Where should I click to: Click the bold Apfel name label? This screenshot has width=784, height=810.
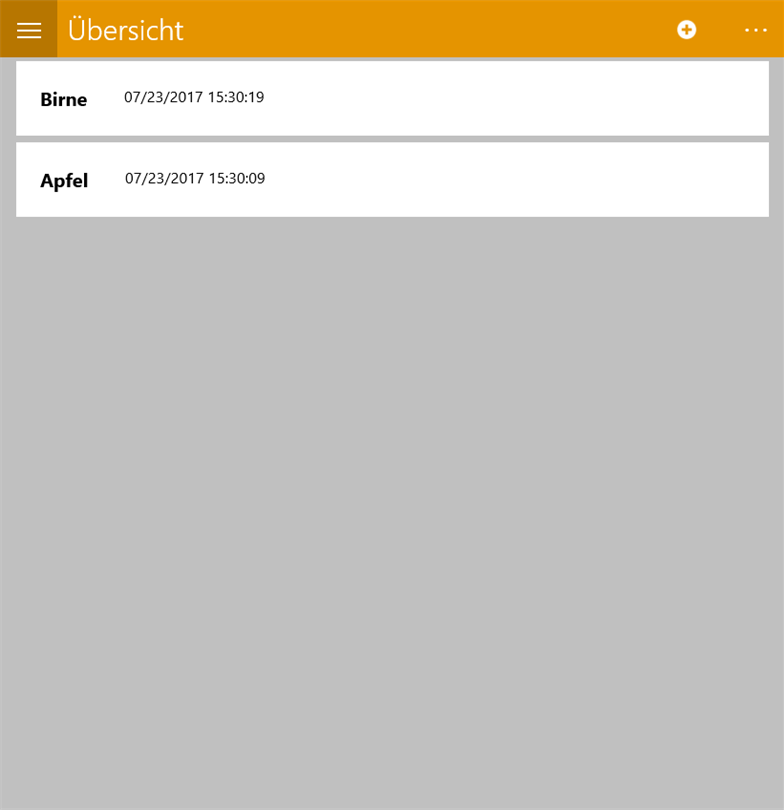coord(64,181)
